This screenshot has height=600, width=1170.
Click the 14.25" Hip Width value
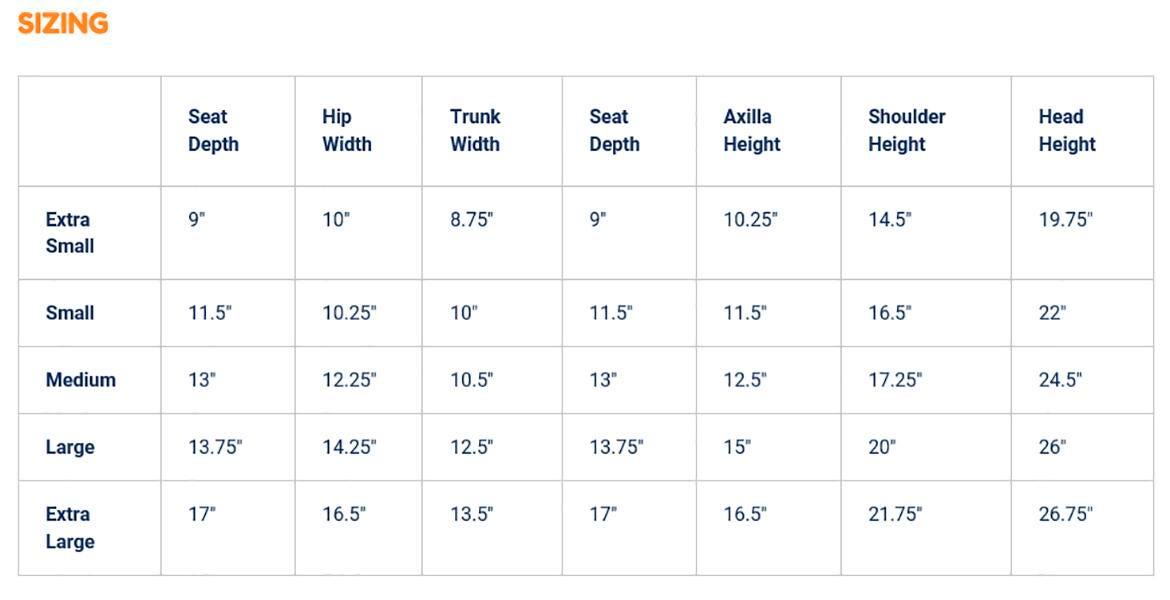pos(349,447)
